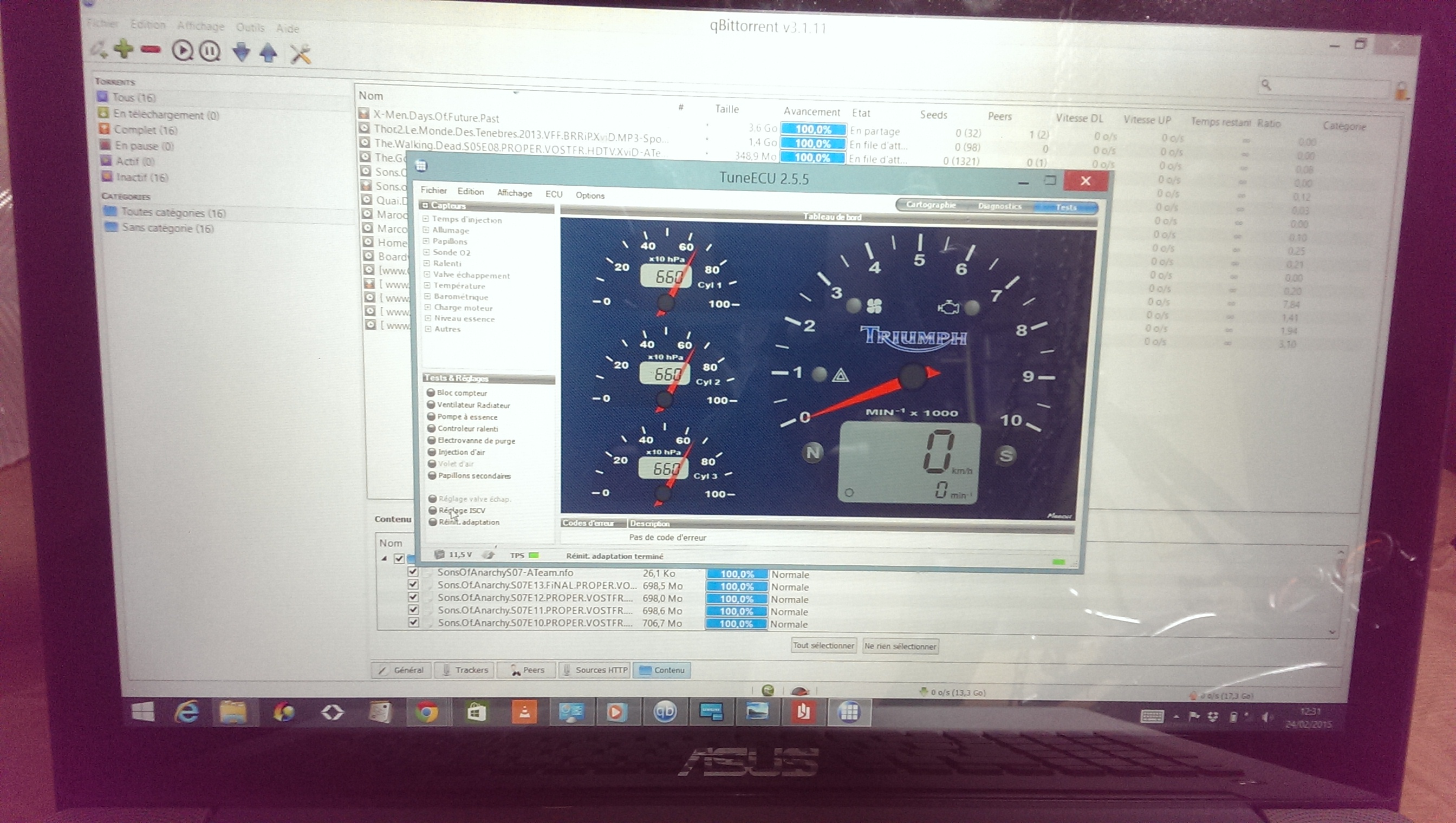This screenshot has height=823, width=1456.
Task: Open Google Chrome from taskbar
Action: tap(427, 712)
